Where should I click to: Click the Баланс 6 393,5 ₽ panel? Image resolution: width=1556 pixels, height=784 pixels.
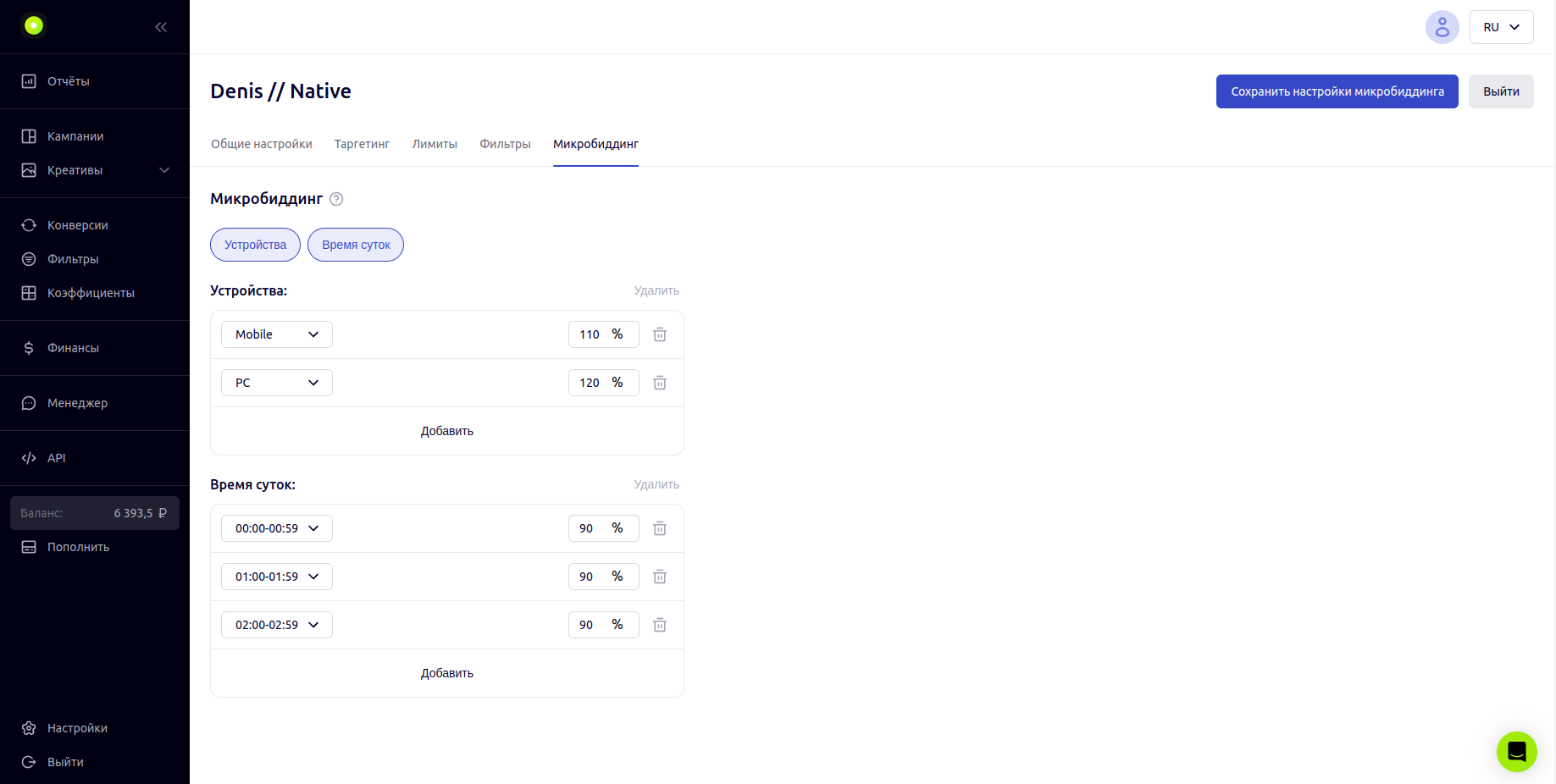point(95,513)
